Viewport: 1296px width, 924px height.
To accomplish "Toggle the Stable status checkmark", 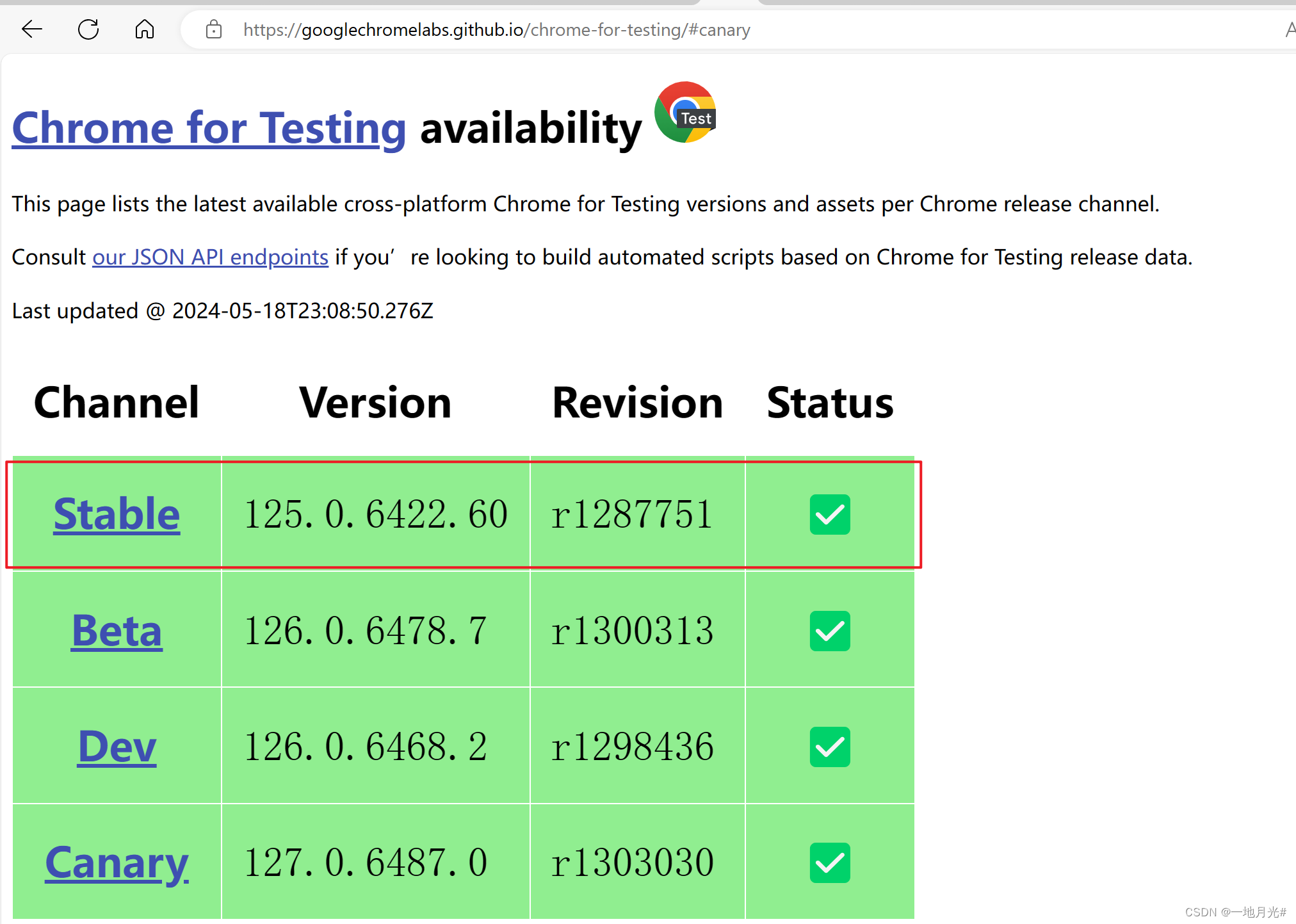I will (830, 514).
